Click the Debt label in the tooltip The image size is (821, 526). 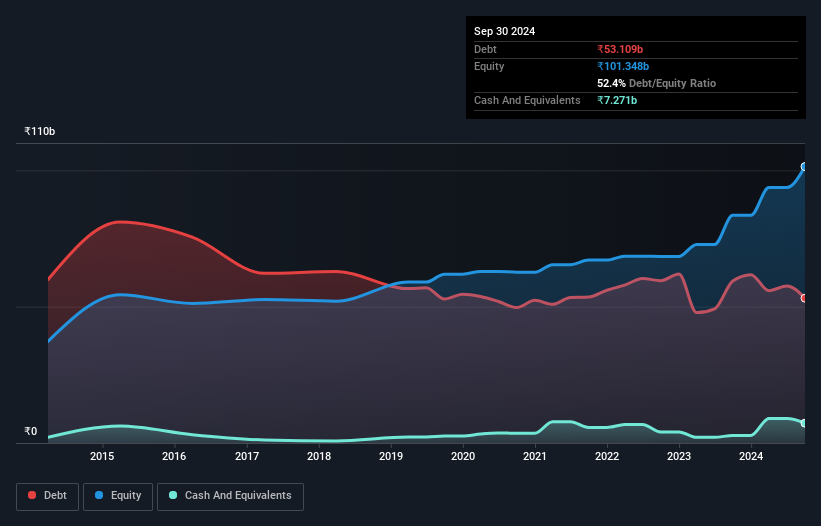pyautogui.click(x=485, y=49)
